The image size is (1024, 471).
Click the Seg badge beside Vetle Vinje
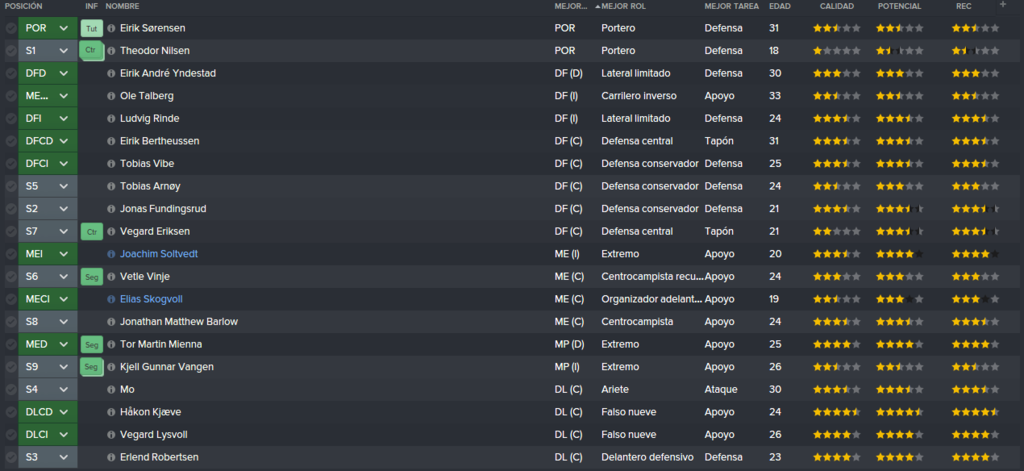[91, 277]
